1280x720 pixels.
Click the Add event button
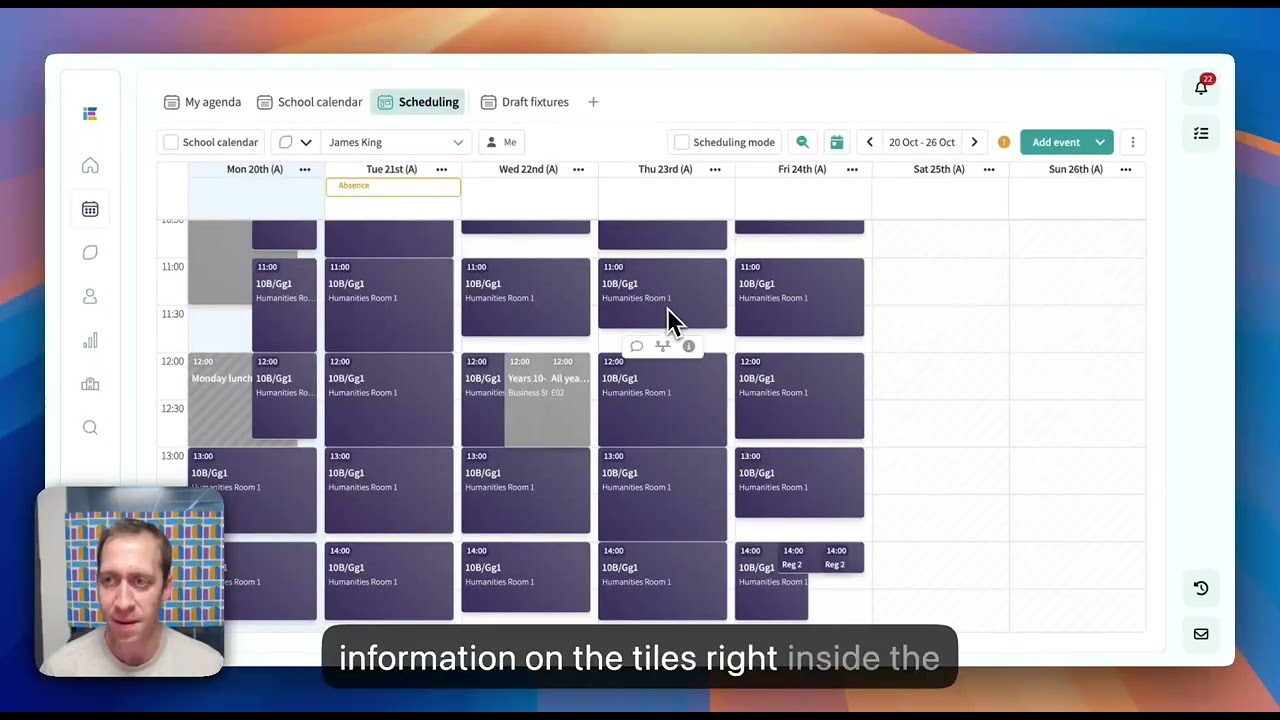[1055, 142]
